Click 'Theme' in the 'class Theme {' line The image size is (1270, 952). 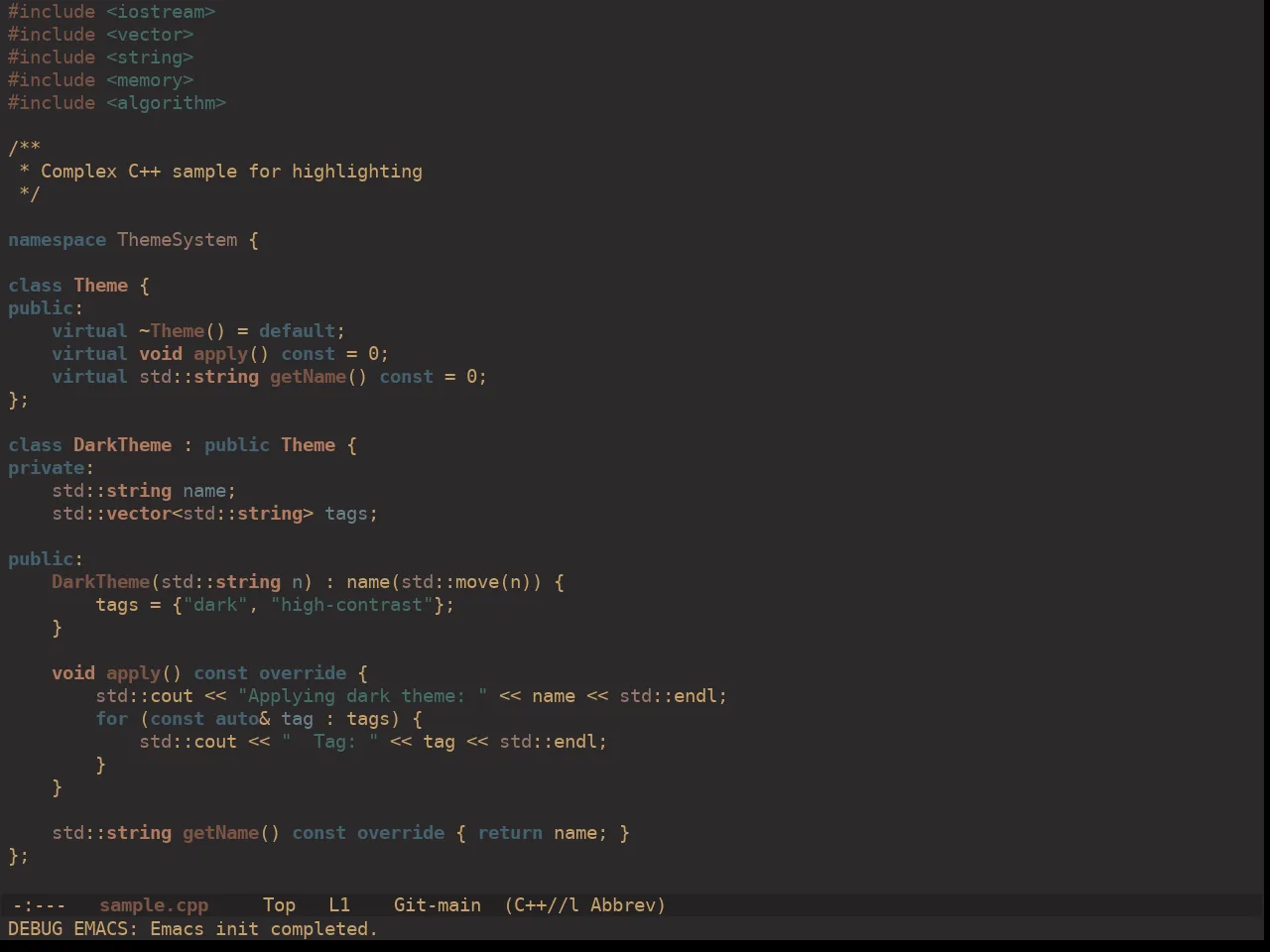pyautogui.click(x=101, y=286)
